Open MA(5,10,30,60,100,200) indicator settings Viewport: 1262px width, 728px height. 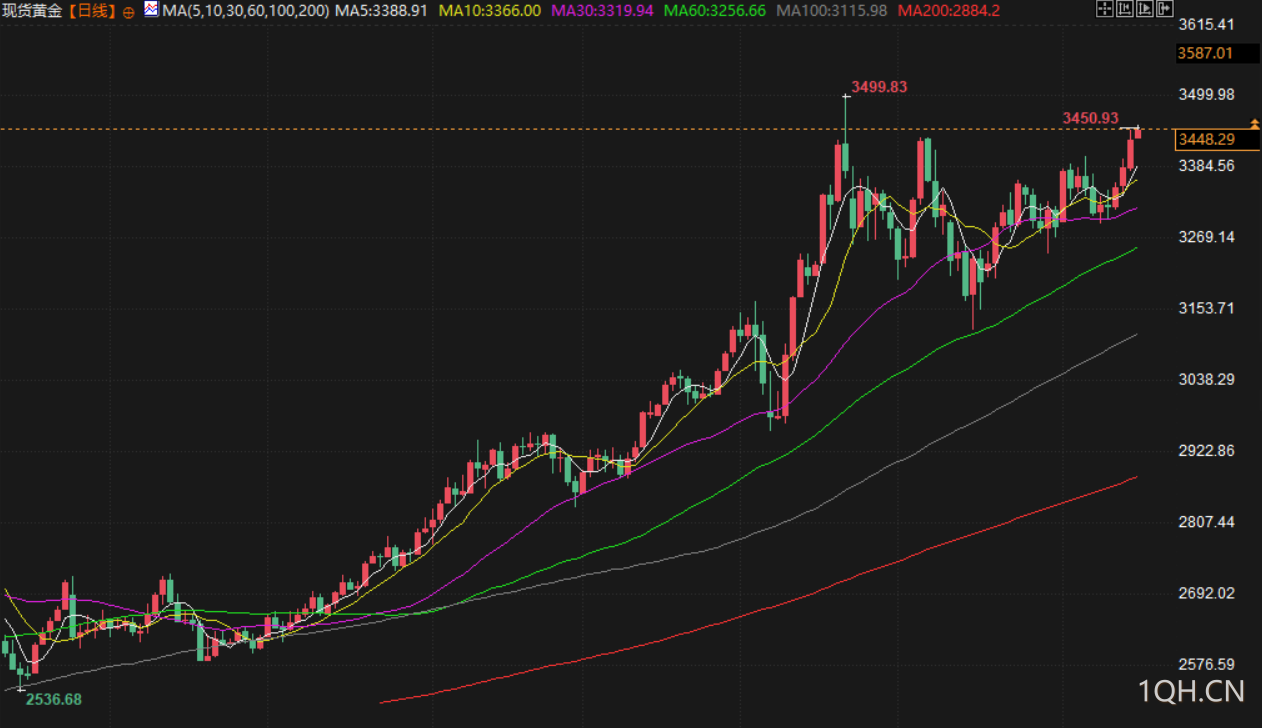tap(245, 11)
